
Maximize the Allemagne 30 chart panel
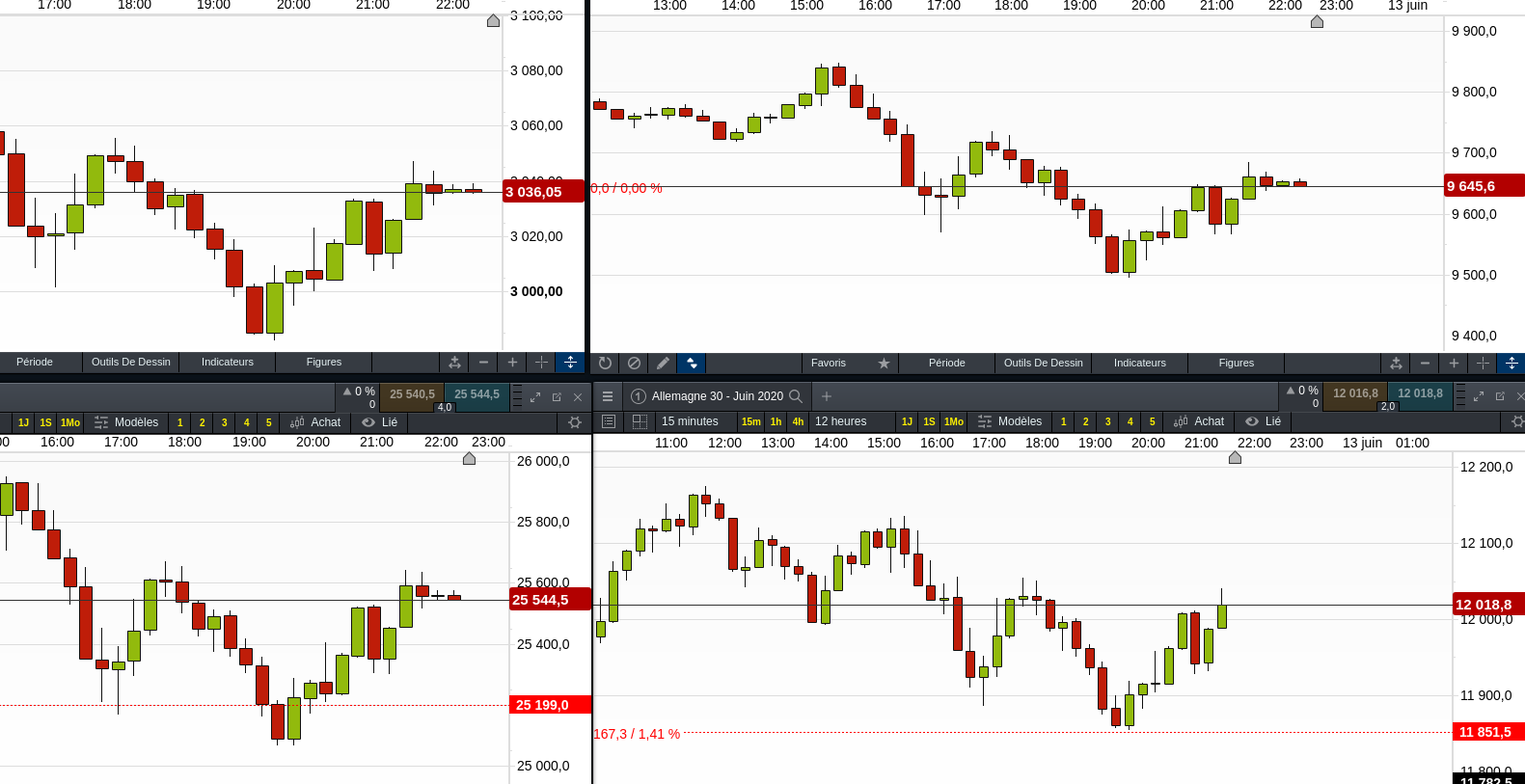pos(1479,396)
